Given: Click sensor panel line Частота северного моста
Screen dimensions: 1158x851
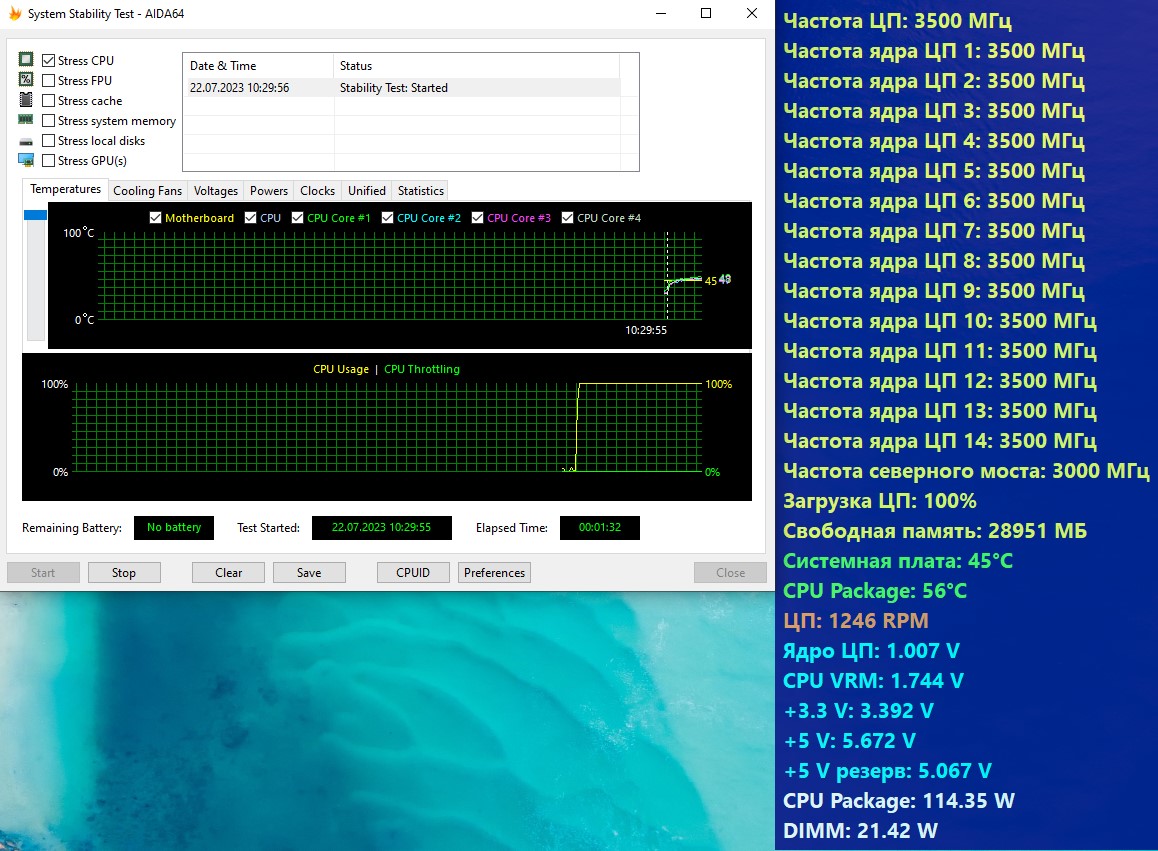Looking at the screenshot, I should (x=966, y=471).
